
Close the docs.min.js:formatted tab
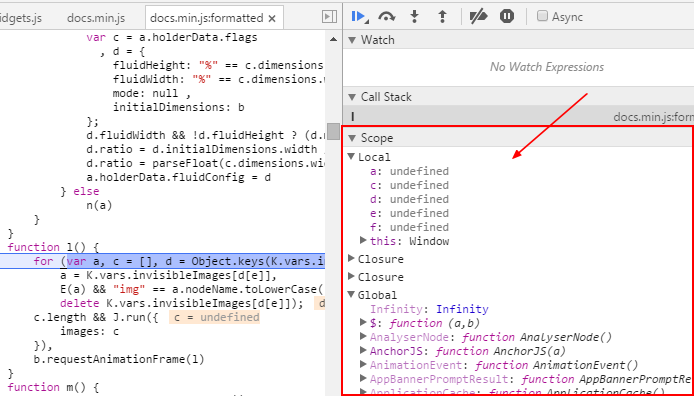tap(272, 18)
